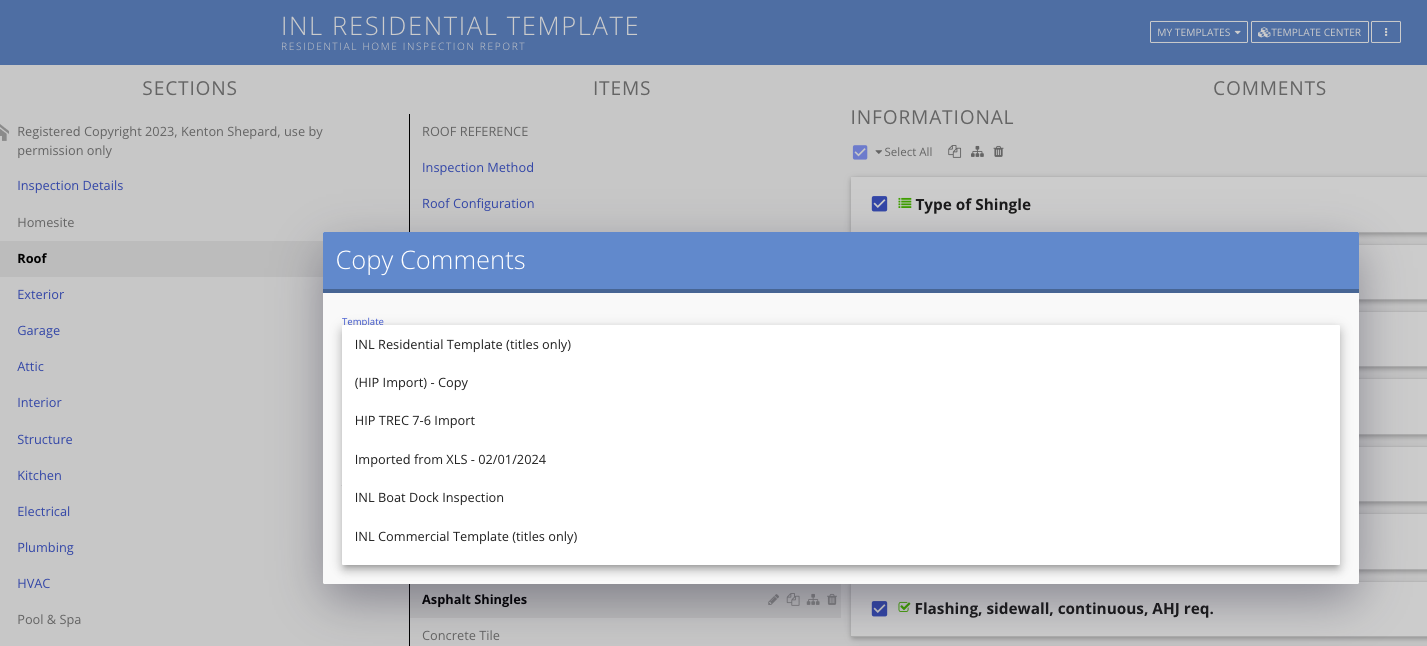Click the green list icon beside Type of Shingle

click(903, 204)
